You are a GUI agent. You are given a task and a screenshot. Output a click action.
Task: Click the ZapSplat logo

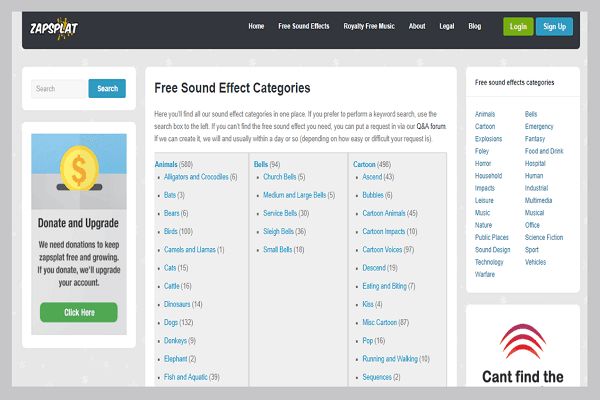[57, 27]
